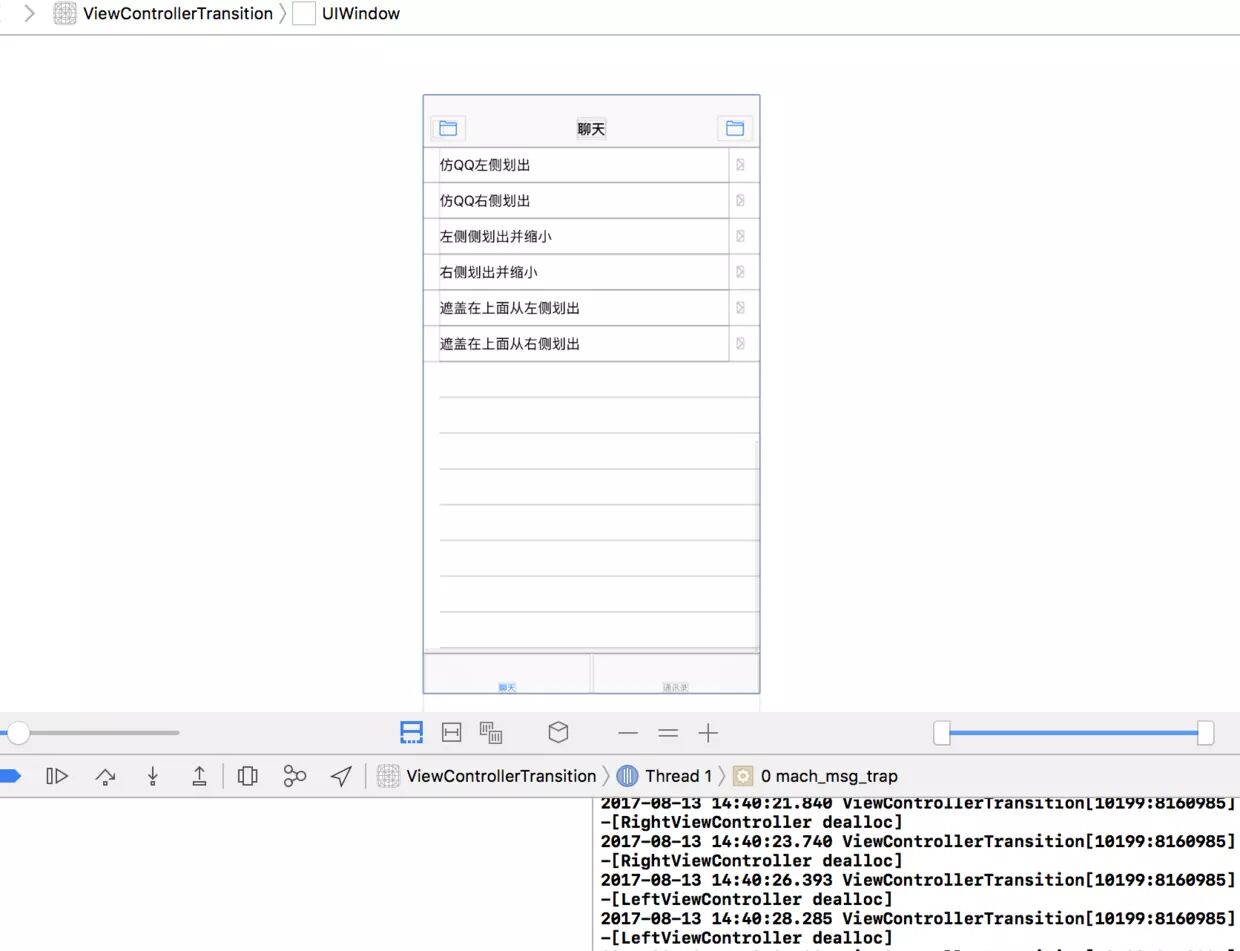Zoom out with the minus button
Screen dimensions: 1240x951
(628, 733)
